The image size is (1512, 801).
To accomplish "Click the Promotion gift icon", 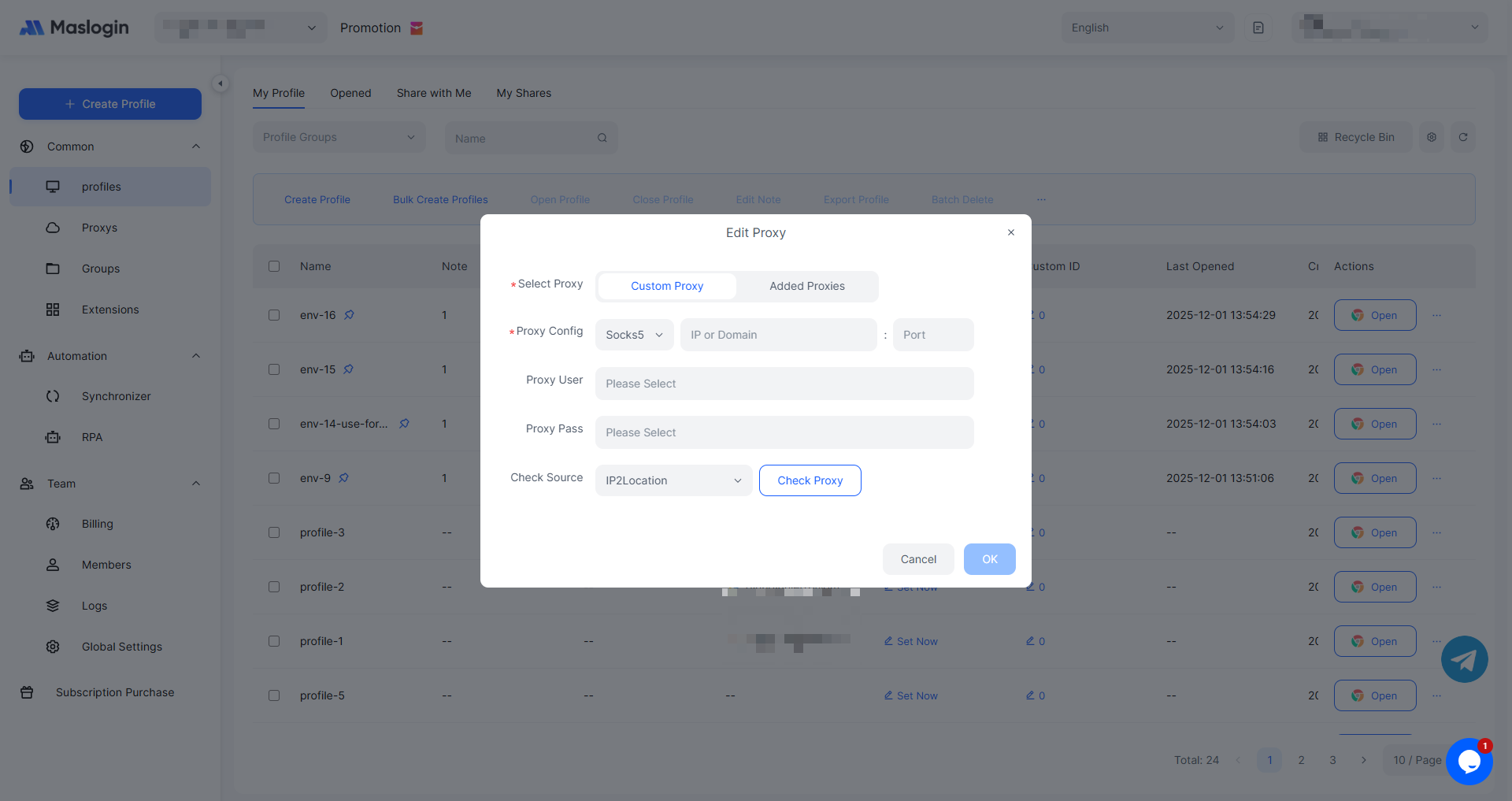I will tap(417, 28).
